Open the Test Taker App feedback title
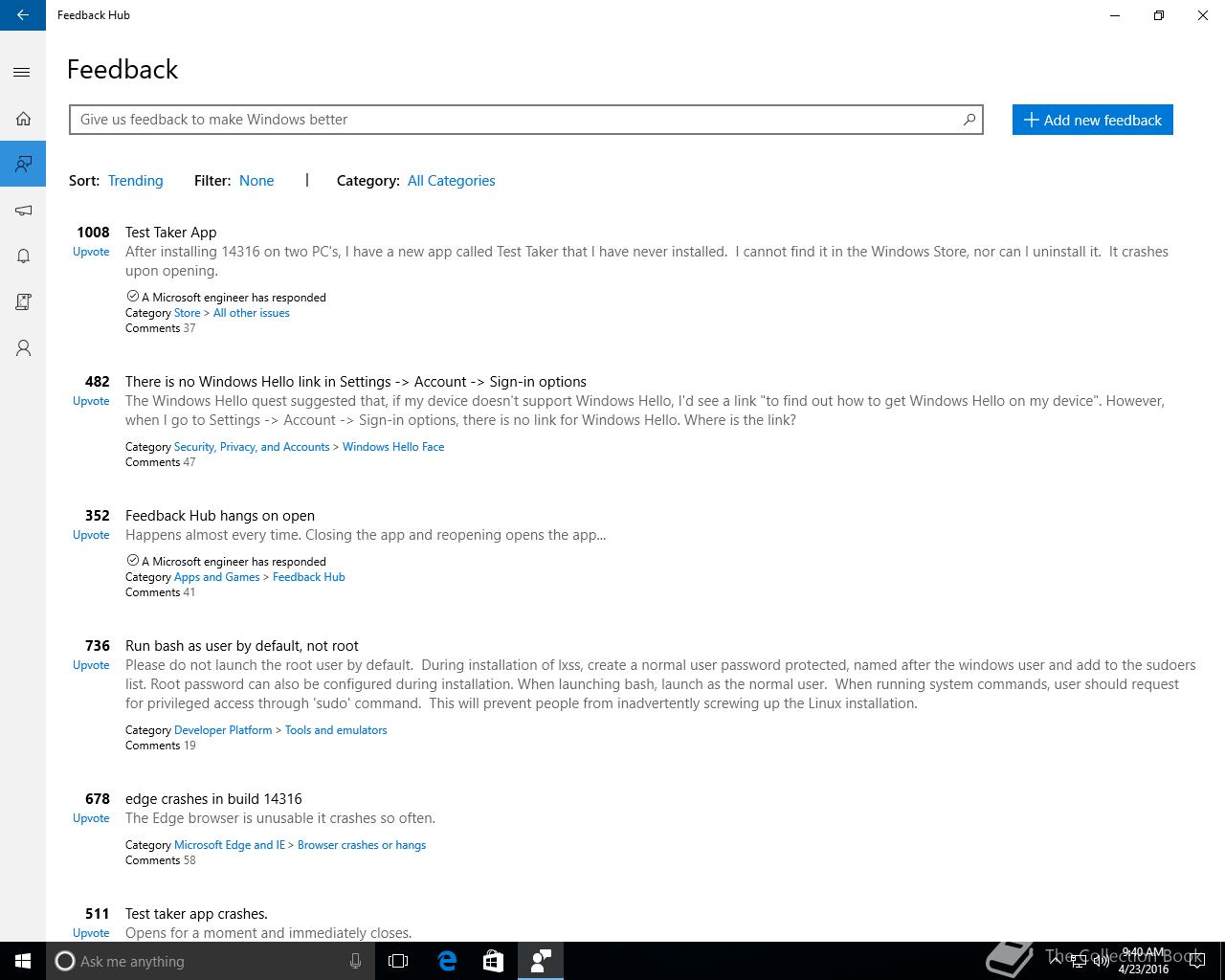This screenshot has width=1225, height=980. tap(170, 233)
